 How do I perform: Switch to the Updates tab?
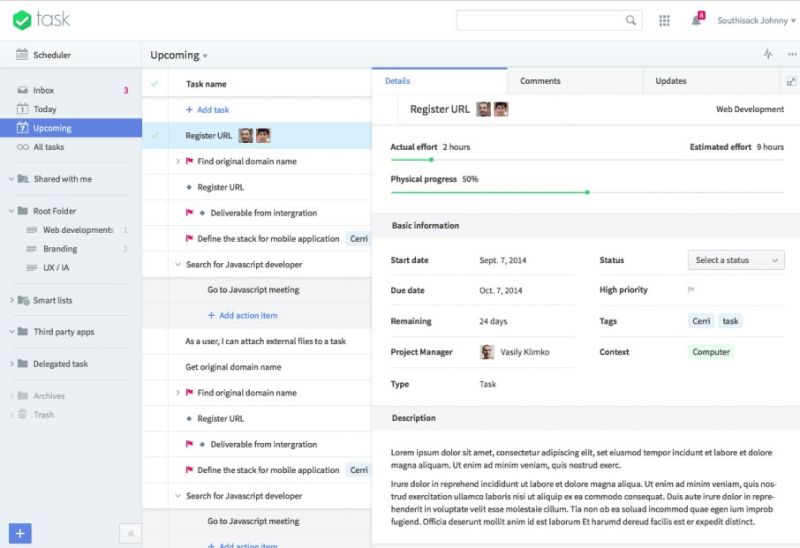670,81
